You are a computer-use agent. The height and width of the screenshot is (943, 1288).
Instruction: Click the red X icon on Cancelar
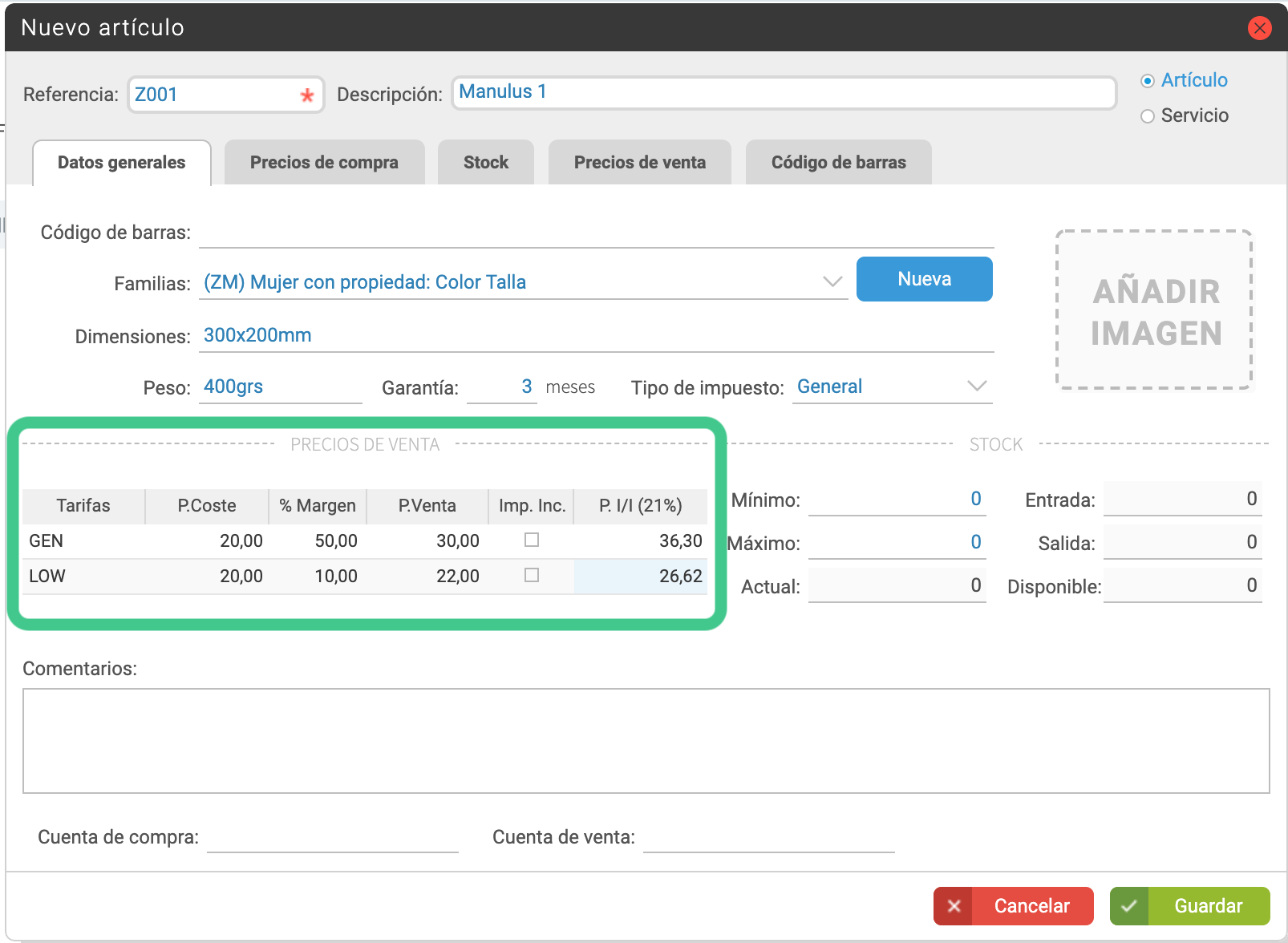click(954, 906)
